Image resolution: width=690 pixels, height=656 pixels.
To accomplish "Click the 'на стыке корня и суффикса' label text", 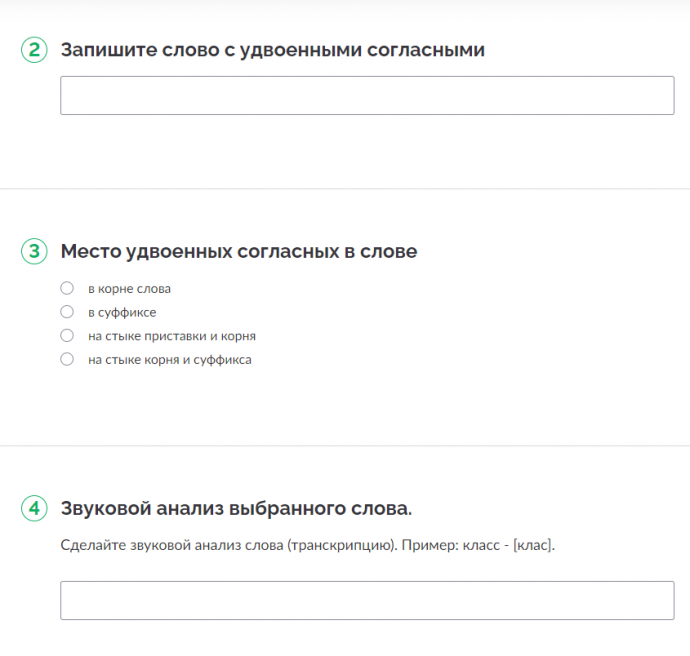I will coord(170,360).
